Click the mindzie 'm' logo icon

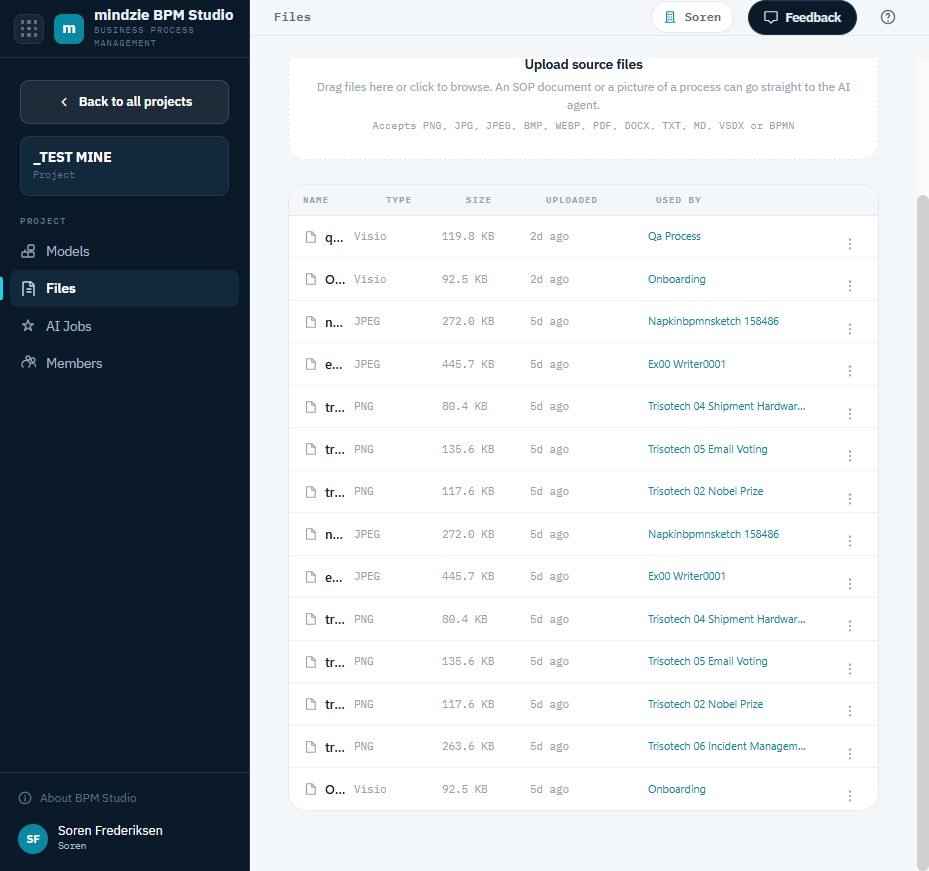tap(69, 28)
